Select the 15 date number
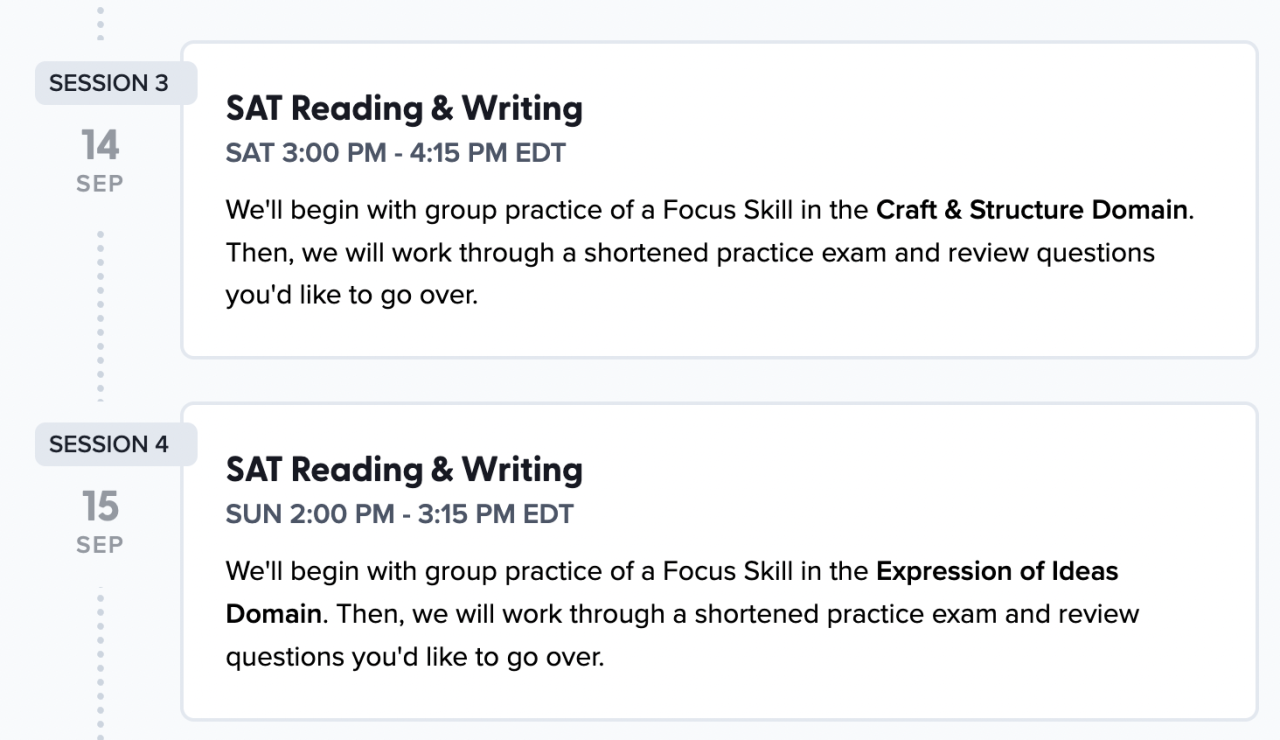Screen dimensions: 1280x740 coord(100,507)
